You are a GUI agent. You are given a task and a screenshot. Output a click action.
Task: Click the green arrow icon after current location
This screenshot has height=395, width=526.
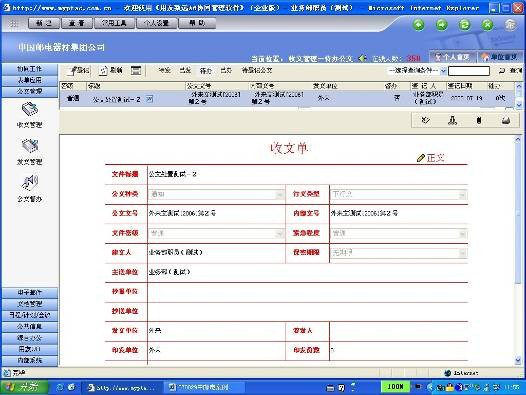[362, 58]
